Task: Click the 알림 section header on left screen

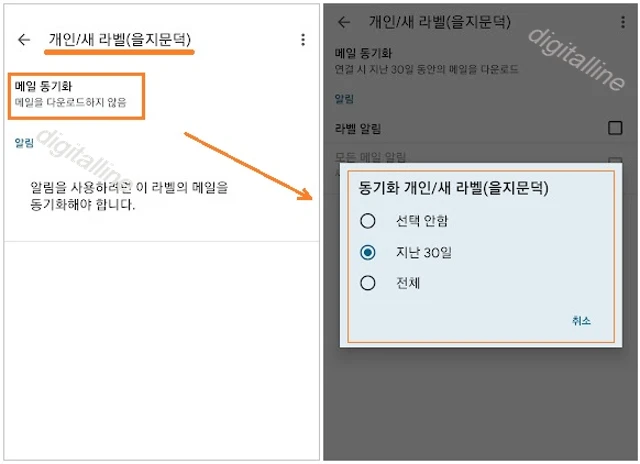Action: point(24,143)
